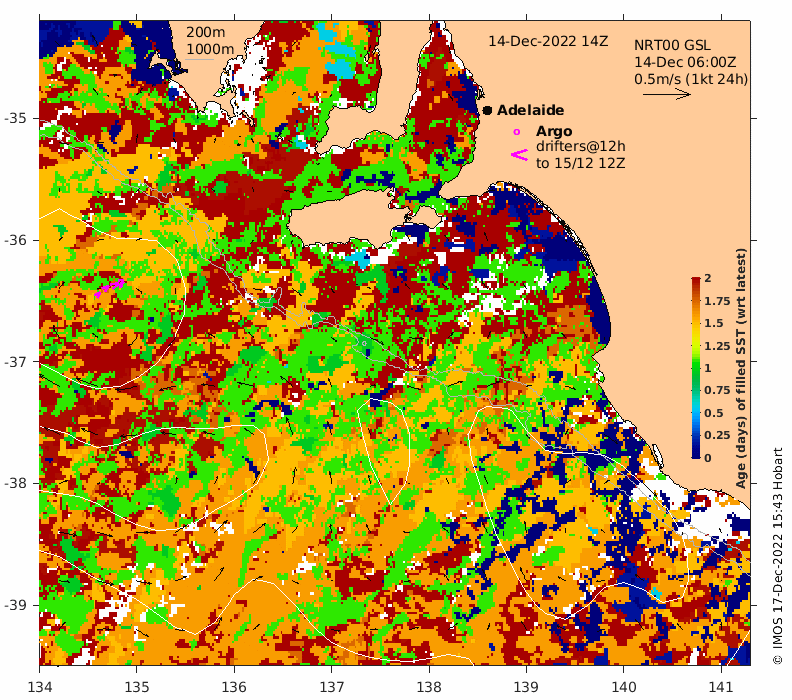Click the colorbar title 'Age (days) of filled SST'
This screenshot has width=792, height=700.
[741, 368]
